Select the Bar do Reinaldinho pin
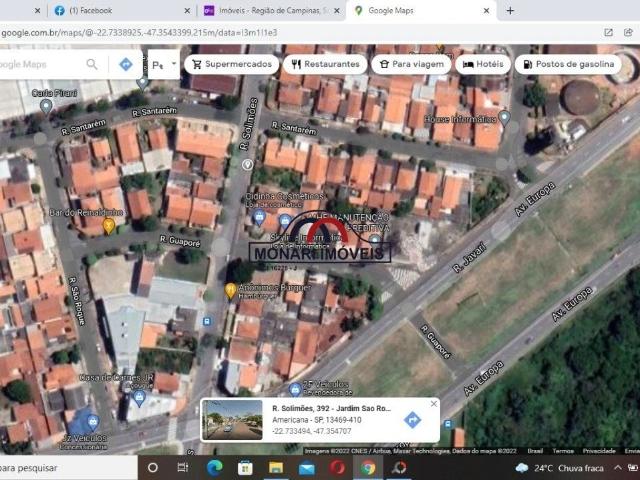640x480 pixels. click(108, 226)
